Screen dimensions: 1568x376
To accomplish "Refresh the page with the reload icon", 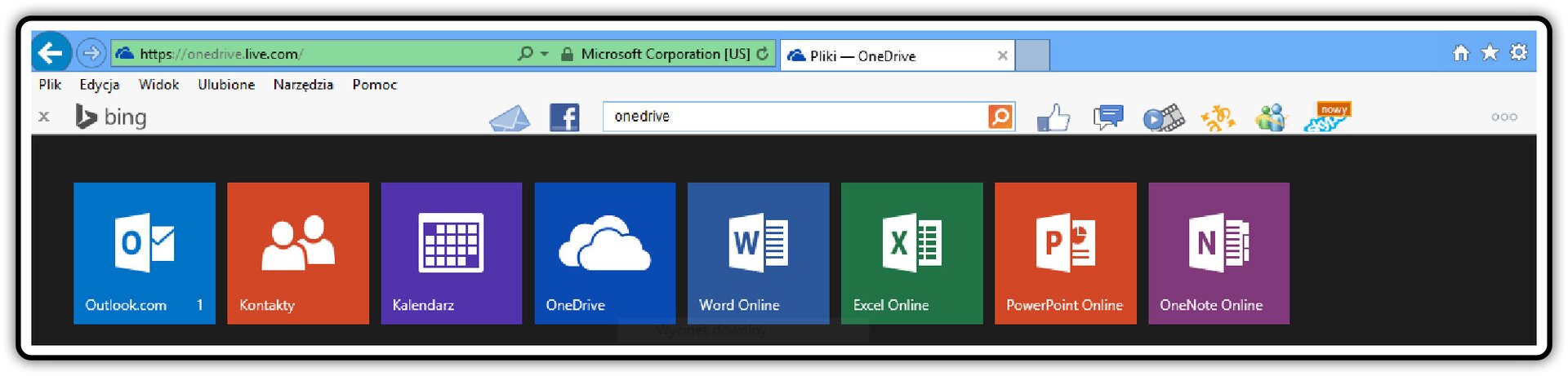I will pos(763,54).
